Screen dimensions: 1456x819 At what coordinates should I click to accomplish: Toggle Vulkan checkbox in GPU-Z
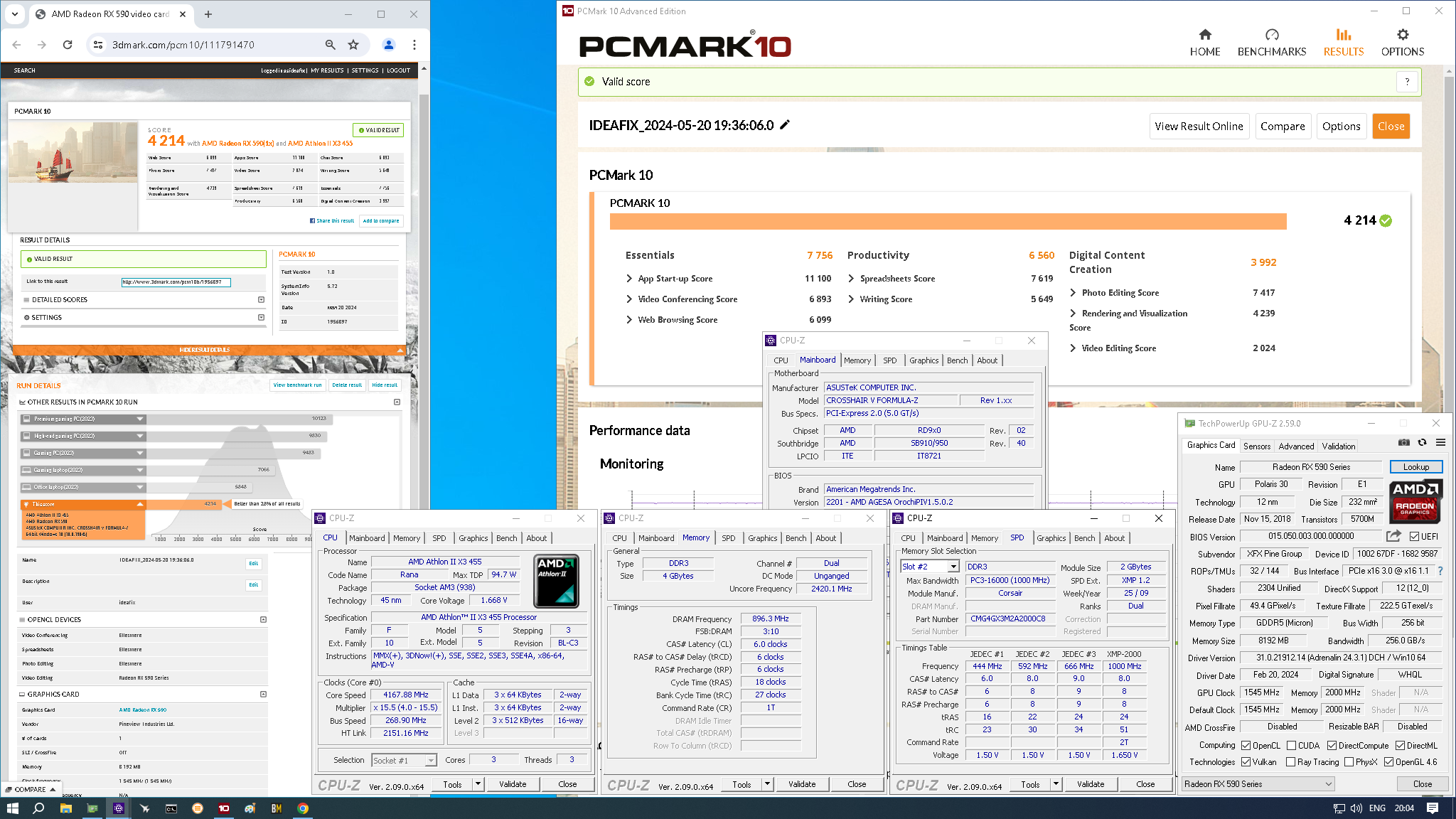(1246, 762)
